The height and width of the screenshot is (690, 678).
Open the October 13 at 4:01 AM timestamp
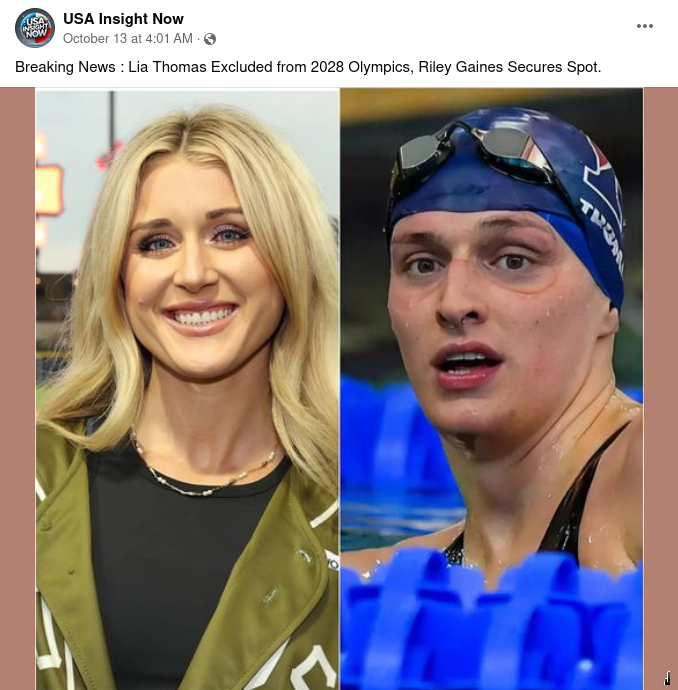coord(128,39)
